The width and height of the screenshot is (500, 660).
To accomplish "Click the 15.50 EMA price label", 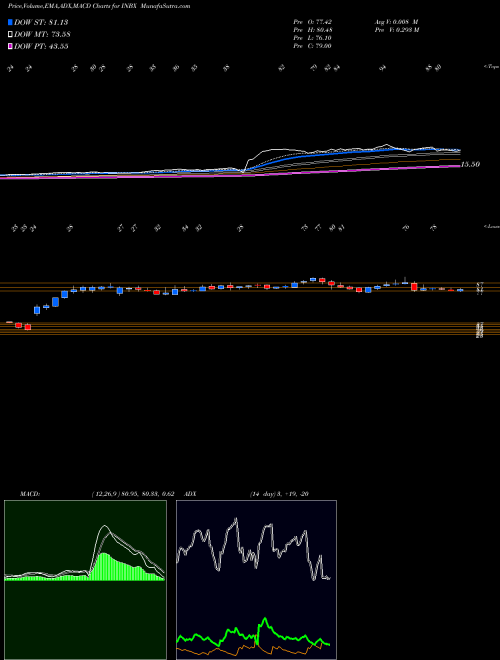I will pos(470,165).
